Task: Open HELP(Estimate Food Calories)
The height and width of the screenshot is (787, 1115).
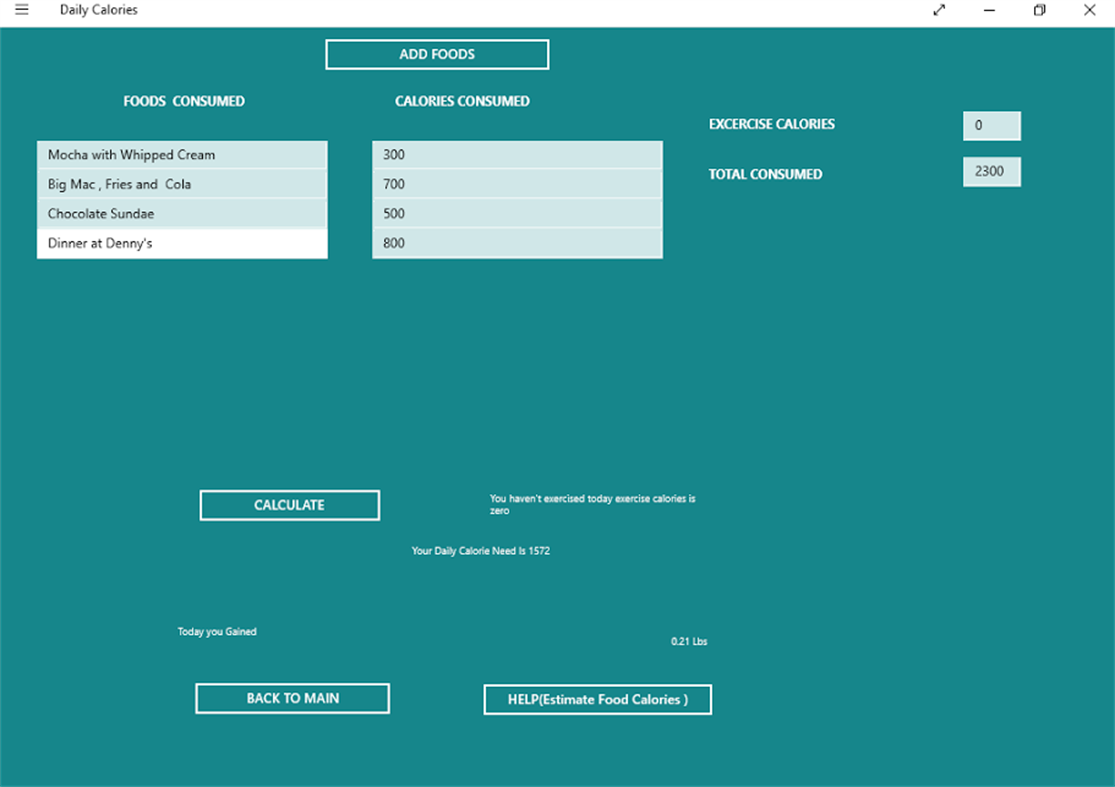Action: pyautogui.click(x=597, y=699)
